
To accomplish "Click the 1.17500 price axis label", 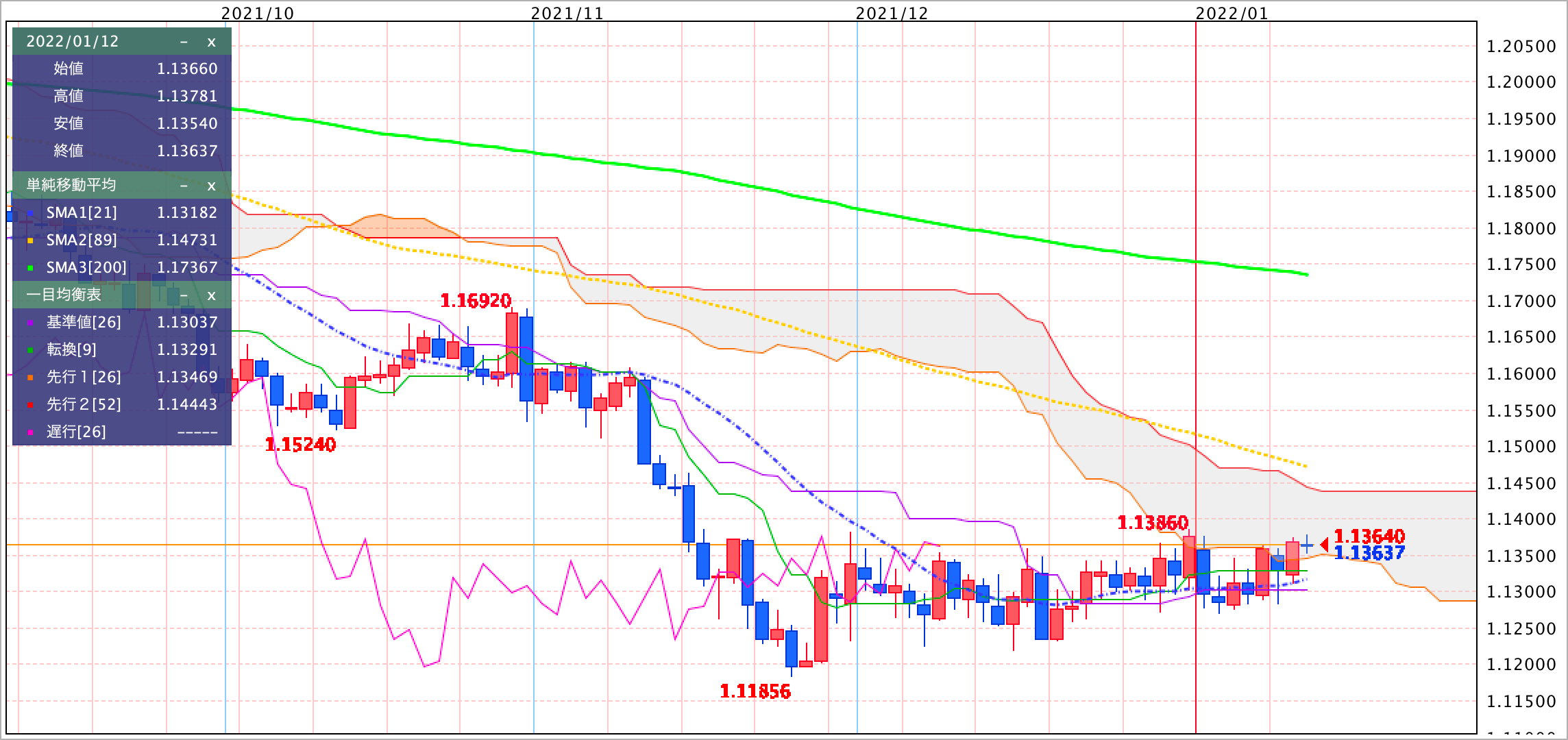I will tap(1520, 264).
